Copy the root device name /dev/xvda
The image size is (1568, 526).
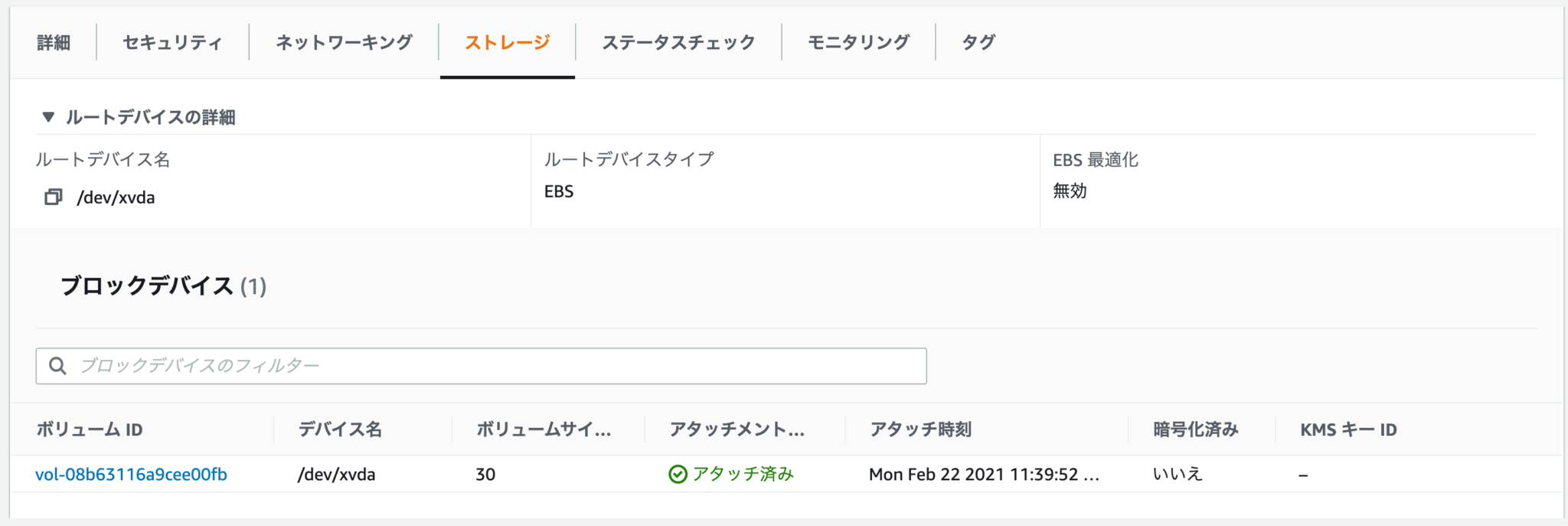click(52, 197)
